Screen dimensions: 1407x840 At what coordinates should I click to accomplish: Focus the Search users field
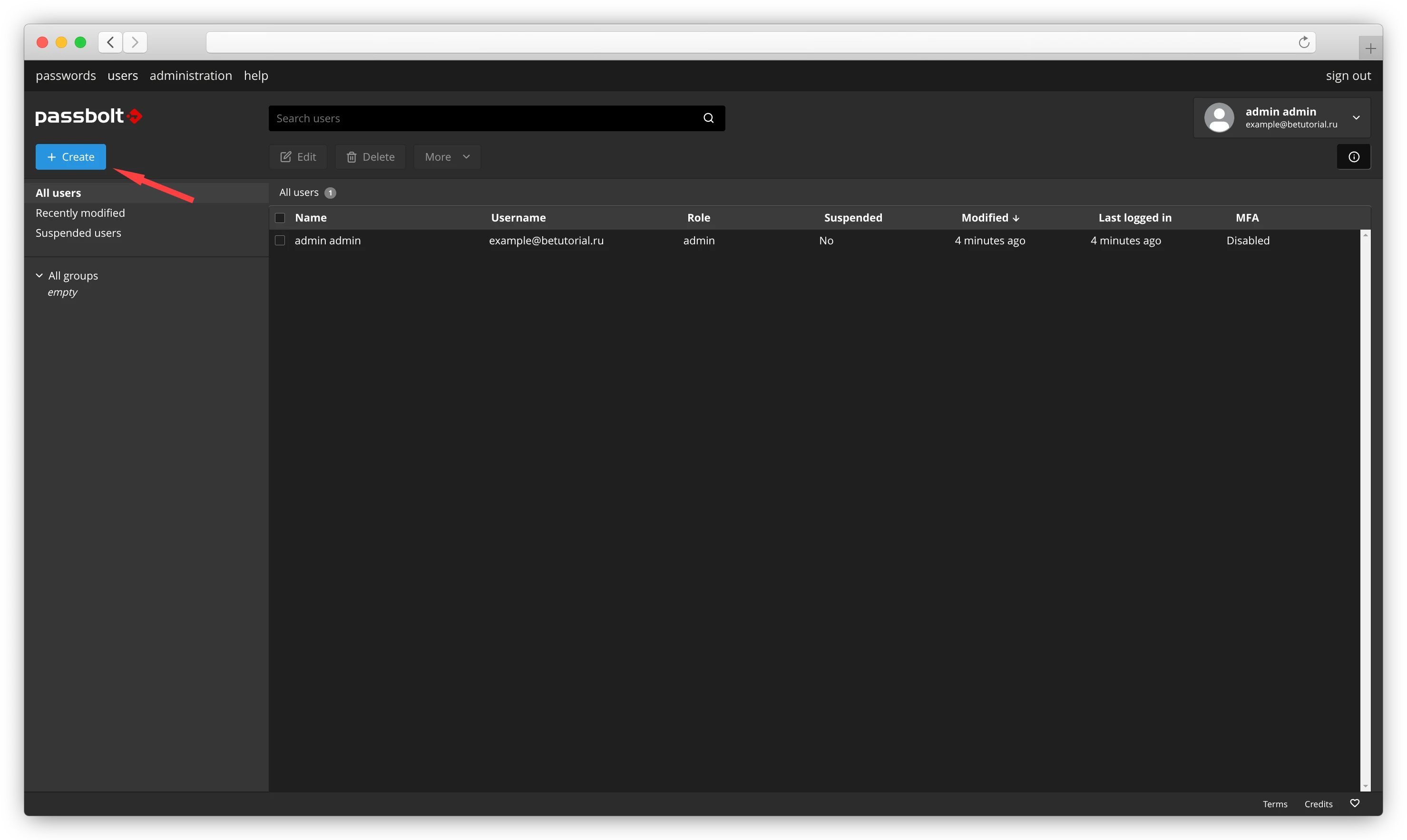tap(481, 118)
